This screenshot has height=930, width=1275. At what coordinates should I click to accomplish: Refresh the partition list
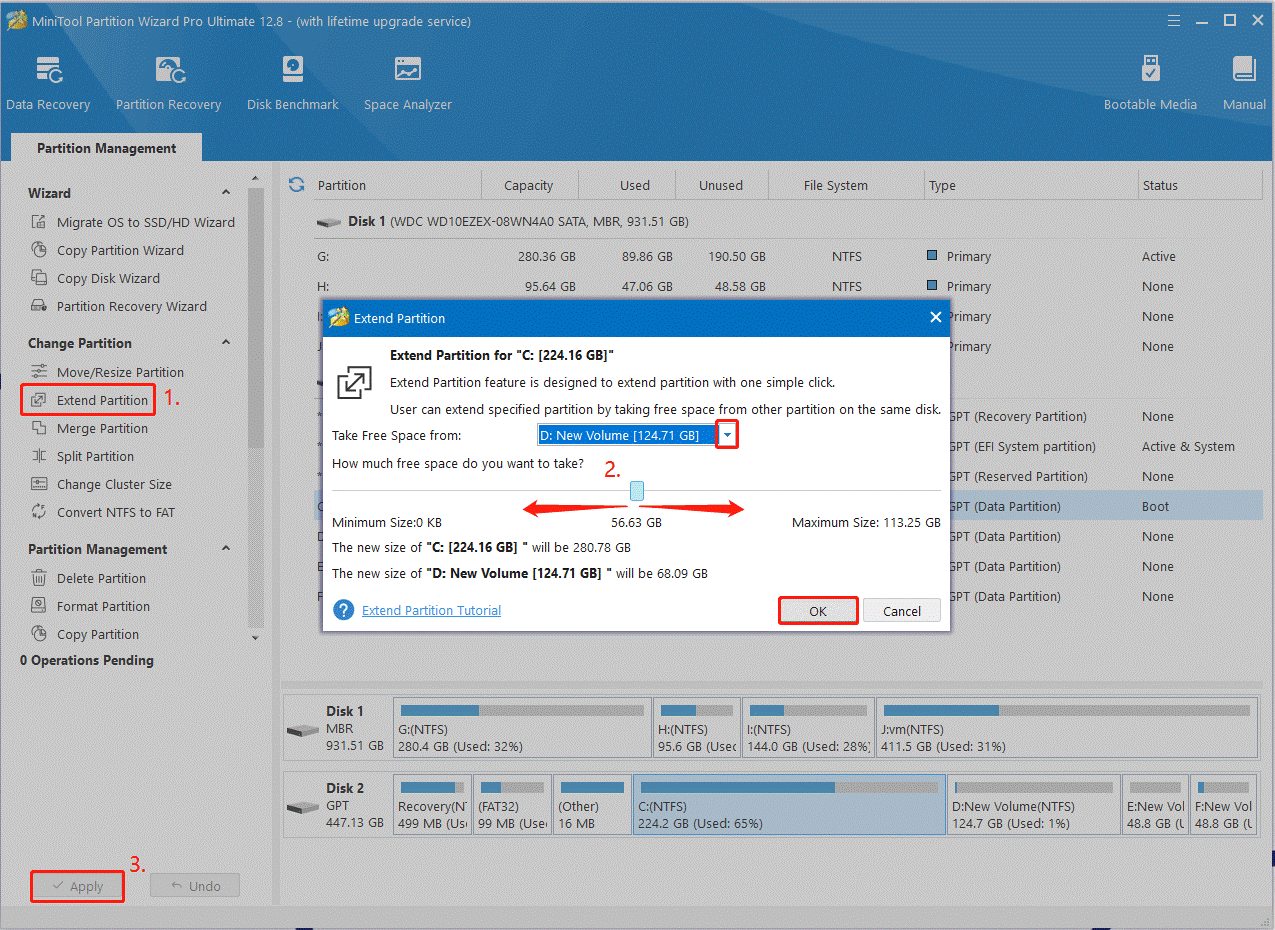pyautogui.click(x=295, y=184)
